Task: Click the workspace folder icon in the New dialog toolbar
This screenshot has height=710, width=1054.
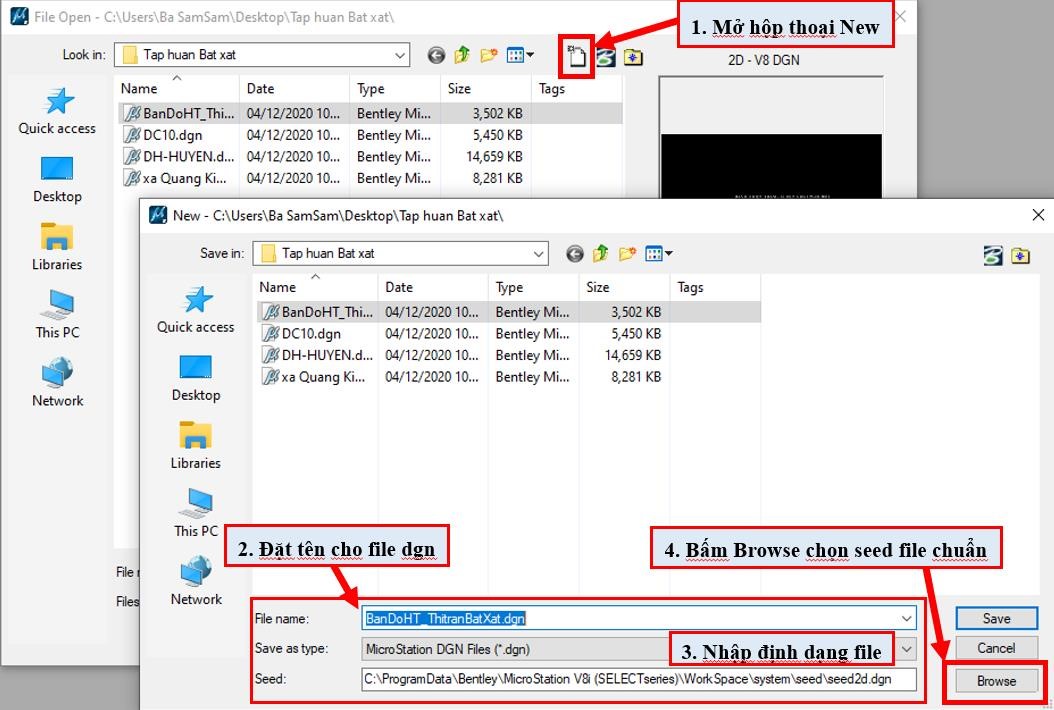Action: [x=1021, y=256]
